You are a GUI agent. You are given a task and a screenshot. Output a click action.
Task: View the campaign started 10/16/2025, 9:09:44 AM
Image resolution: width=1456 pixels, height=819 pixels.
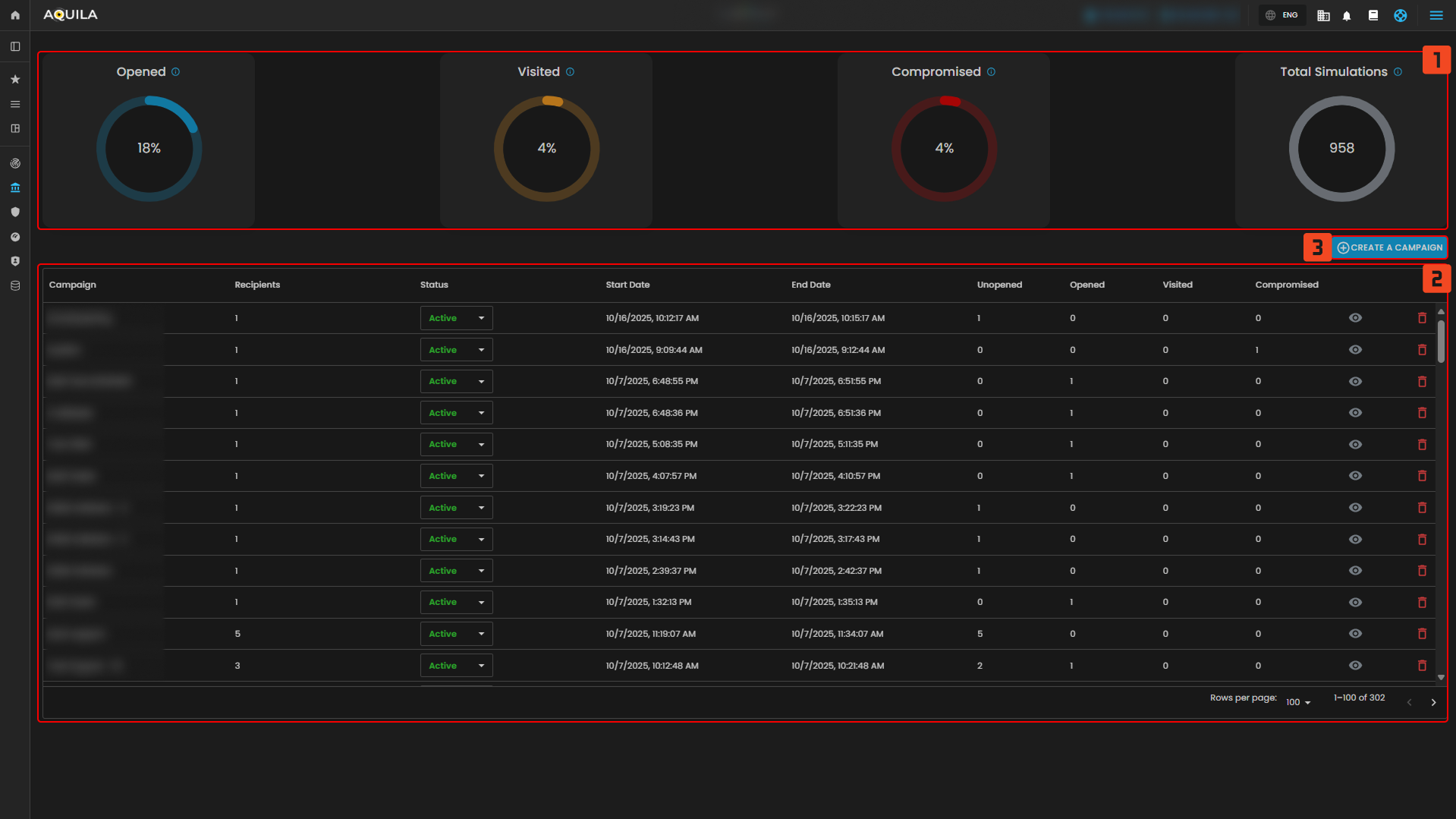coord(1355,350)
